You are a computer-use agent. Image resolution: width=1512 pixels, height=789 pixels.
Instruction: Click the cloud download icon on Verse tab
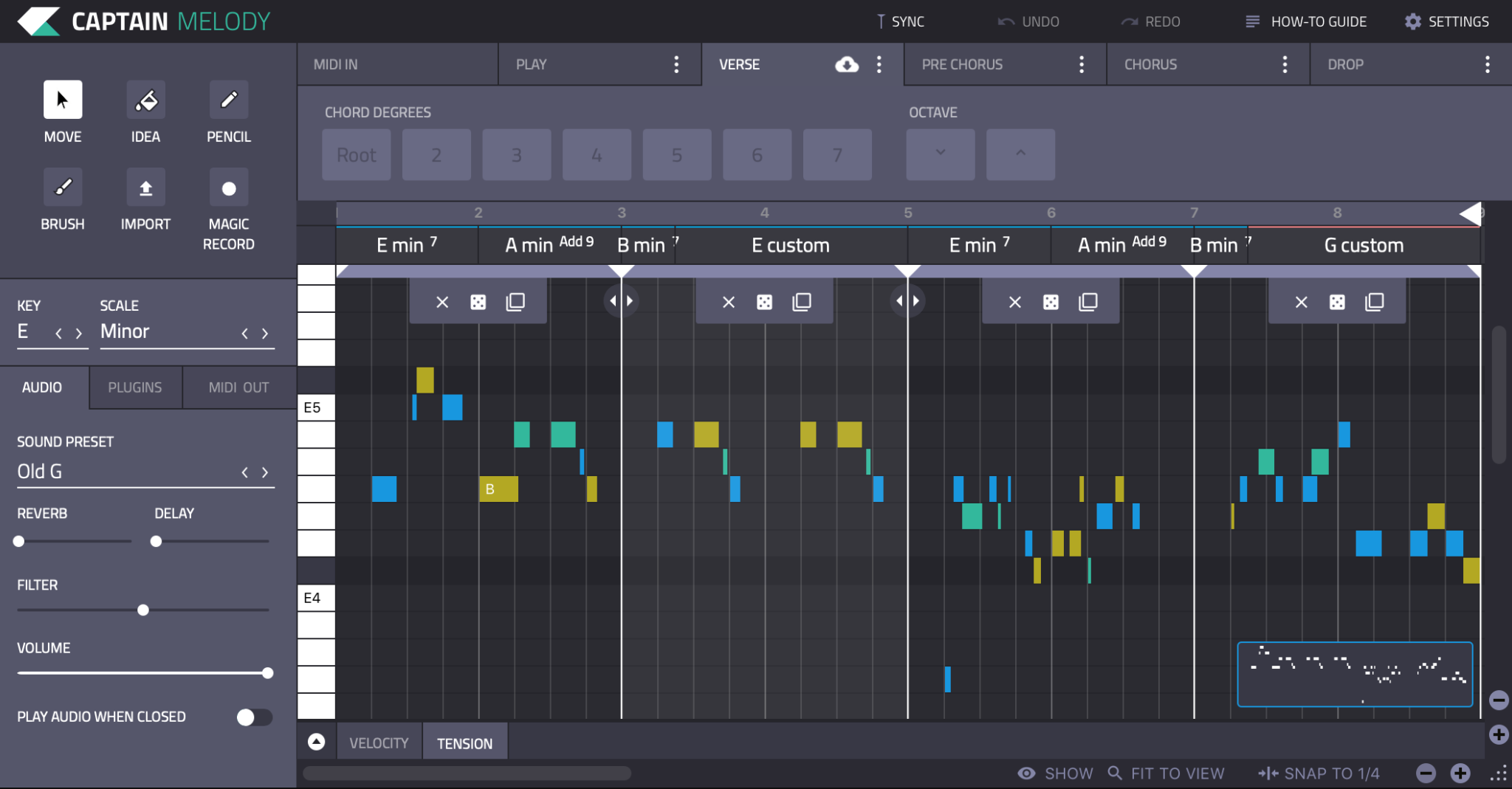coord(847,64)
